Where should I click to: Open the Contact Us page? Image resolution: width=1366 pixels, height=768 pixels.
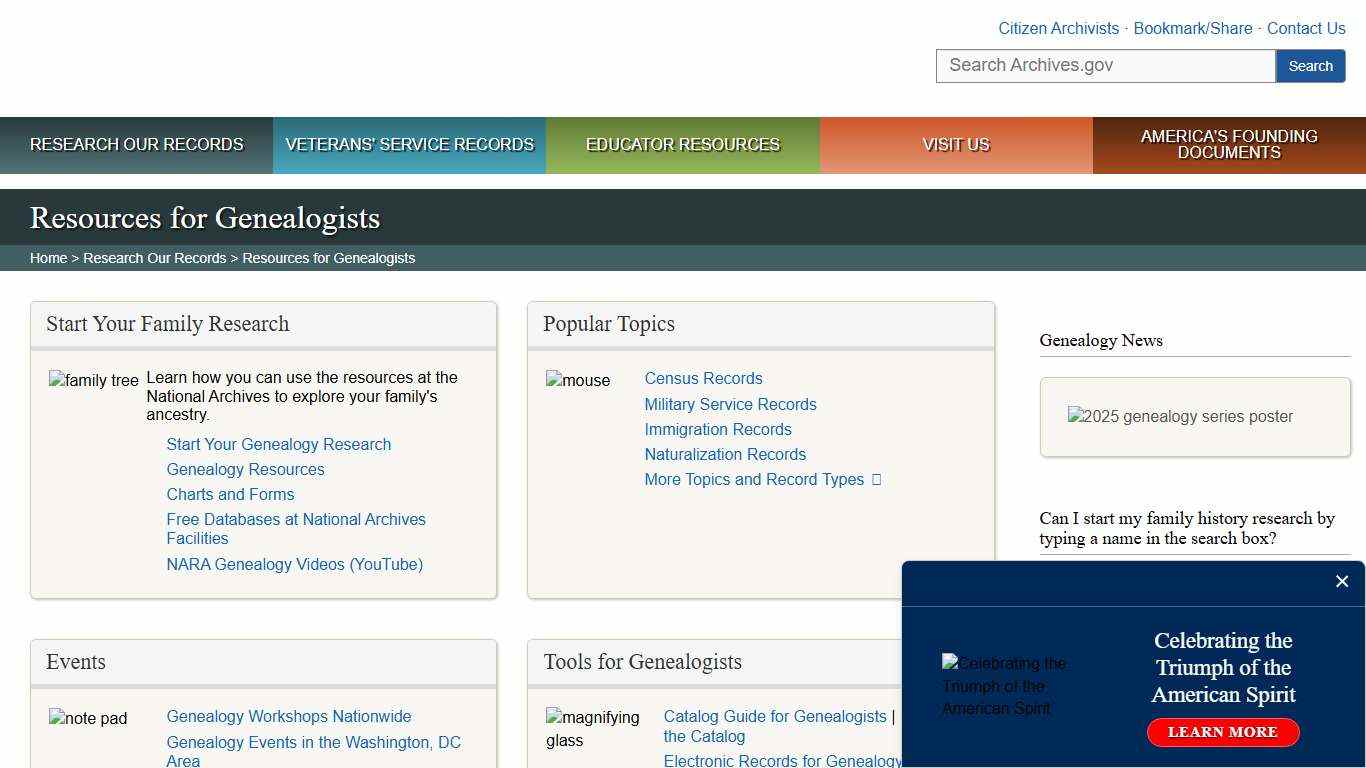tap(1306, 28)
